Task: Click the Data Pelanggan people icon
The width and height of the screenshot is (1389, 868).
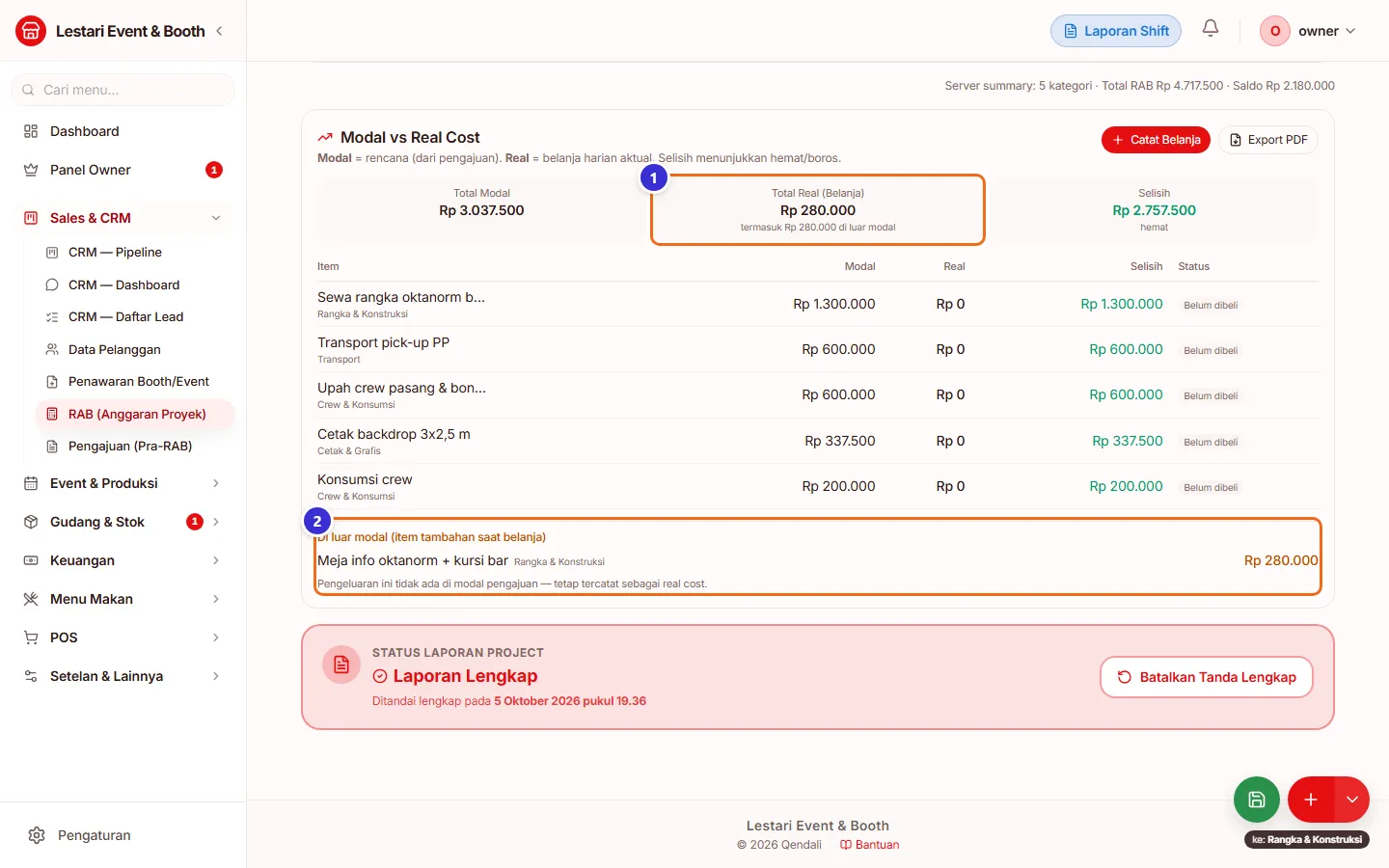Action: 52,350
